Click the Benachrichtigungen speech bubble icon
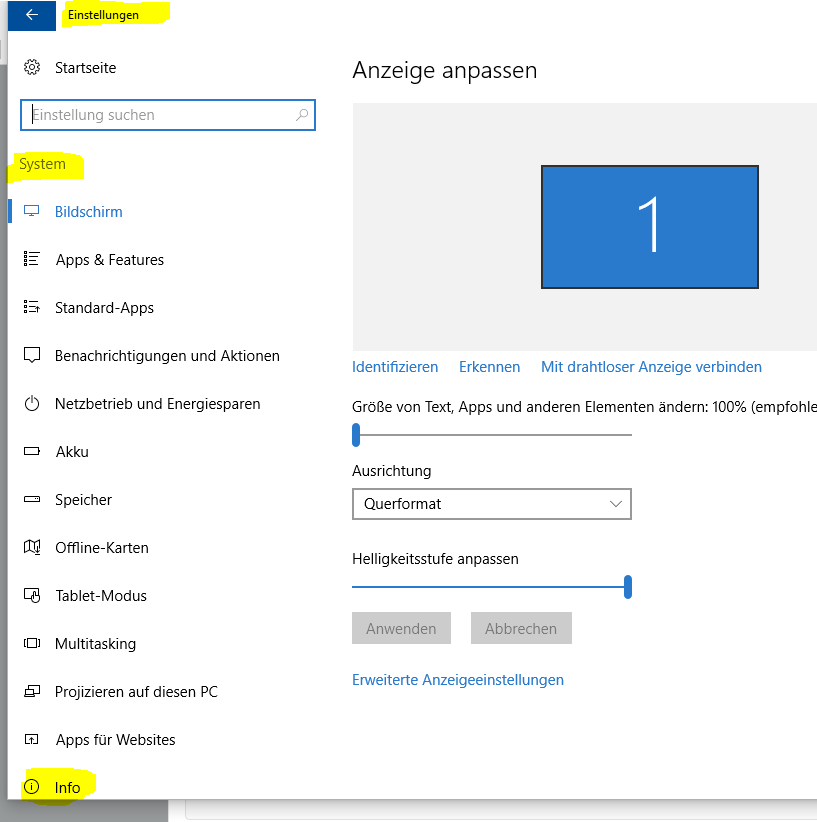 32,355
